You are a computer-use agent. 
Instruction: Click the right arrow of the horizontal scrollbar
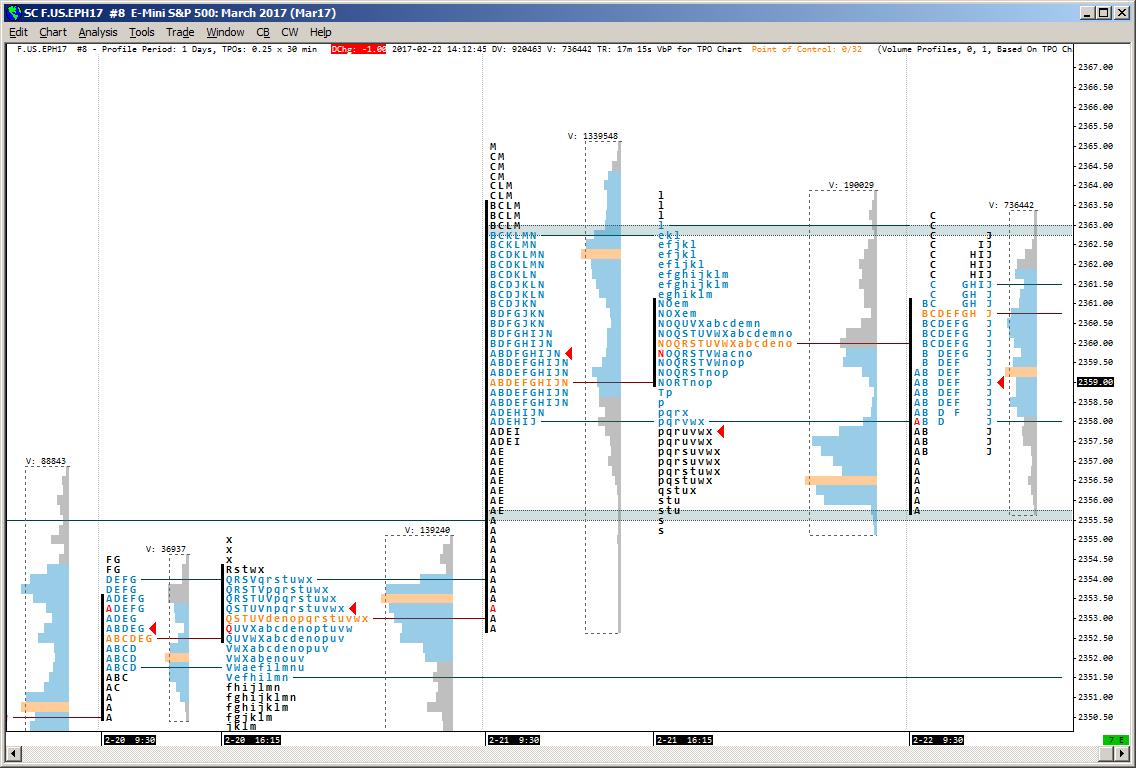[x=1122, y=754]
